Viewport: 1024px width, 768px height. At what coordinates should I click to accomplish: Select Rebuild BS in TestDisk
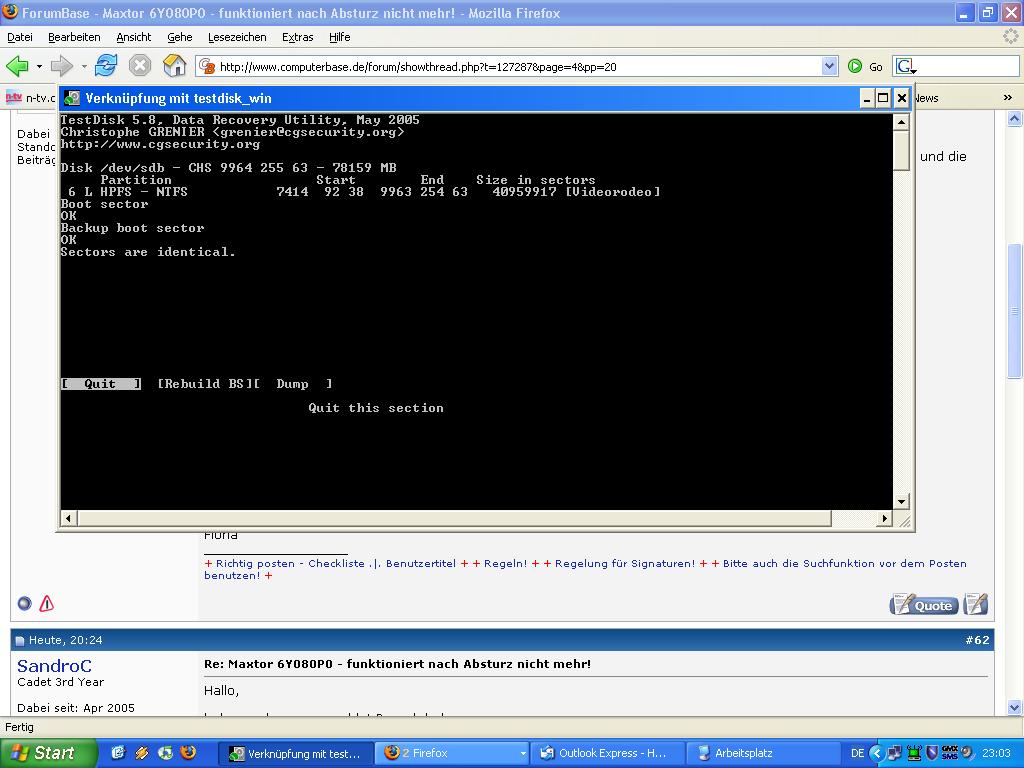coord(205,384)
